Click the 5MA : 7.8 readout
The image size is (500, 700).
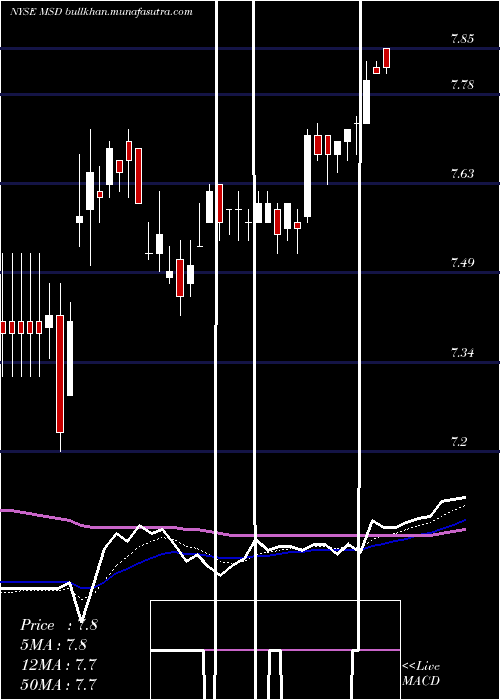(54, 644)
